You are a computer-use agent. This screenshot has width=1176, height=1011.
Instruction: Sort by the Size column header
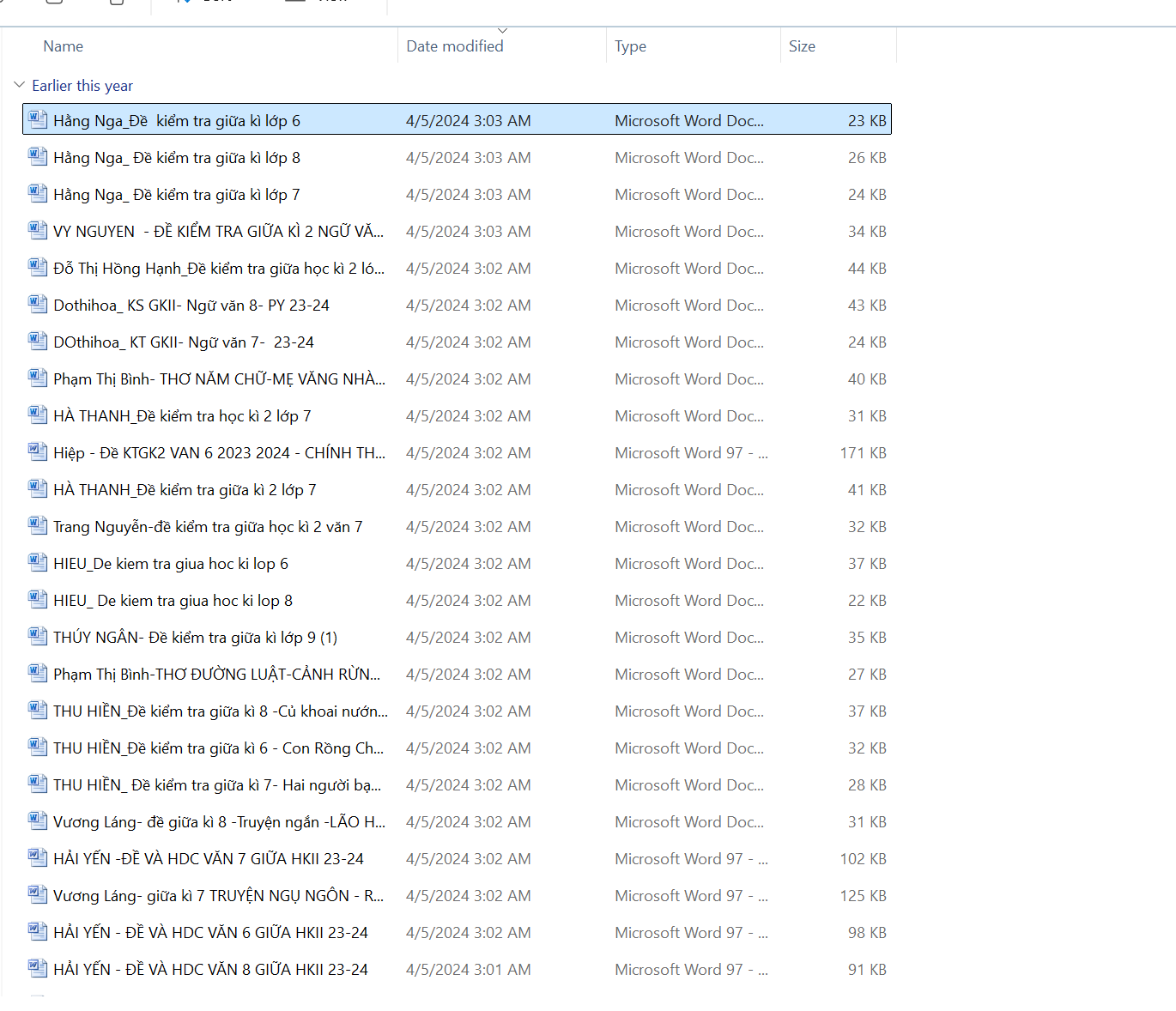coord(802,46)
